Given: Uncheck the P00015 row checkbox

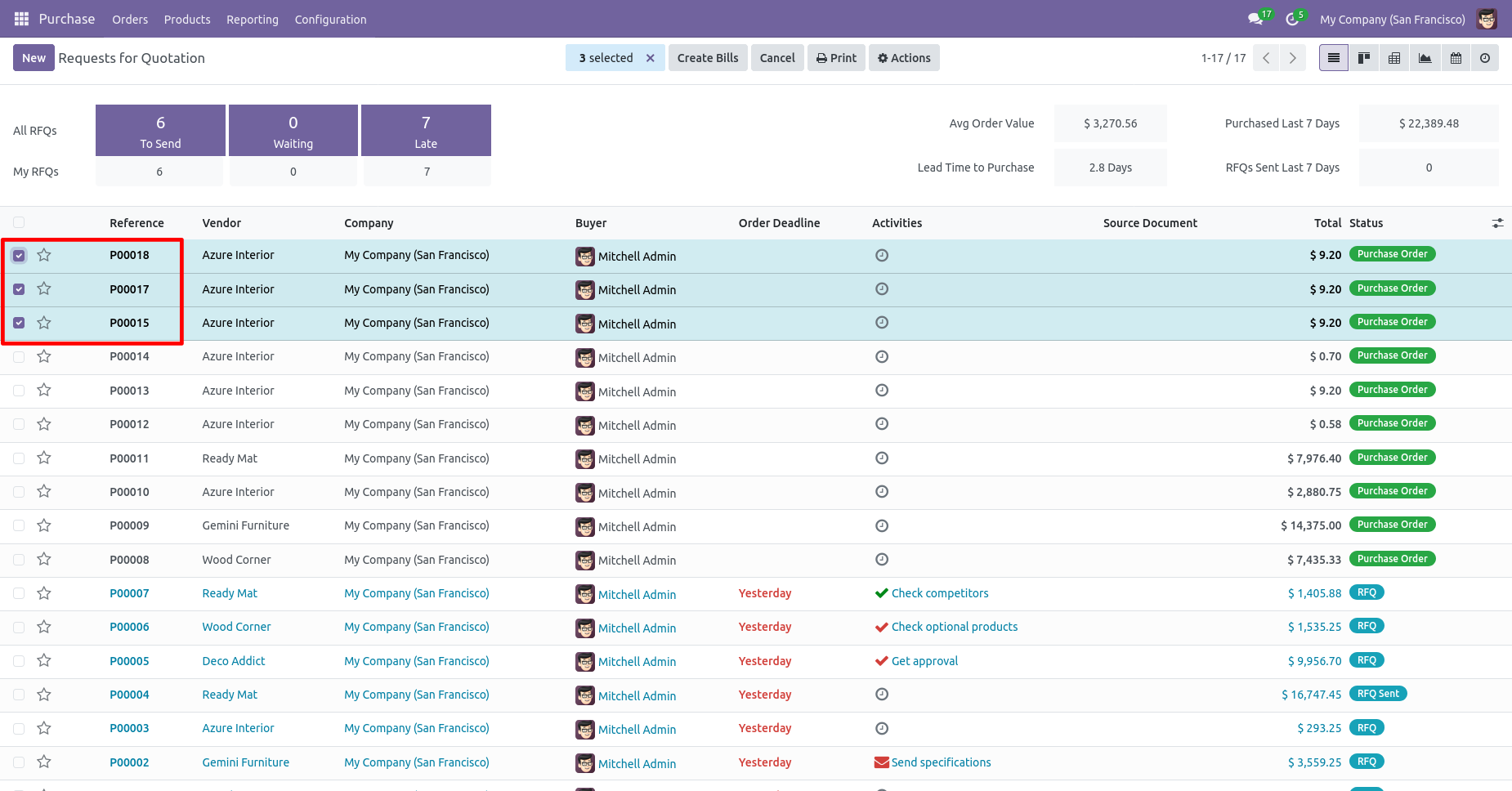Looking at the screenshot, I should tap(19, 323).
